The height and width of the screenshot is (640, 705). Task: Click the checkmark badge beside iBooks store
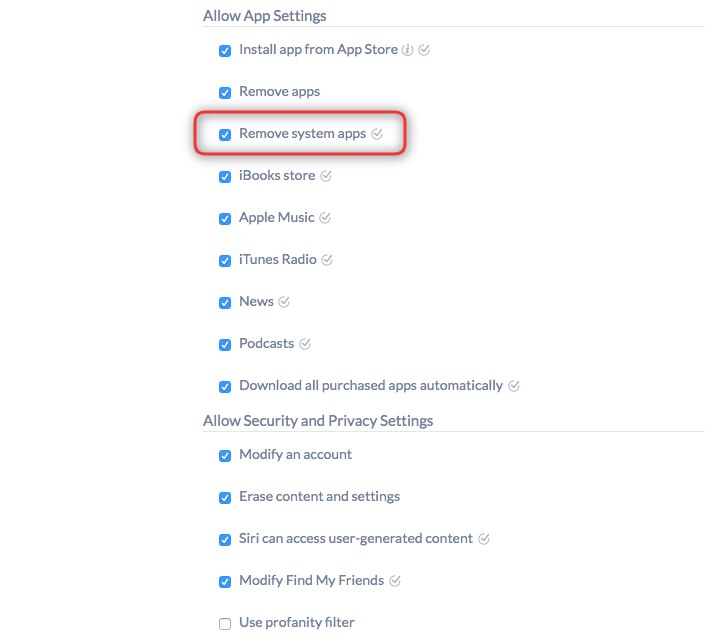(x=326, y=176)
